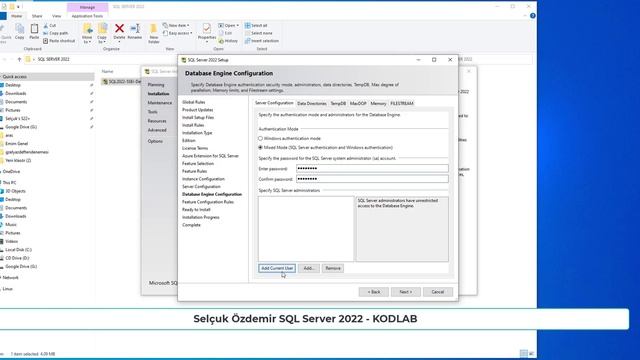Click the Back button in setup
This screenshot has width=640, height=360.
click(x=373, y=292)
